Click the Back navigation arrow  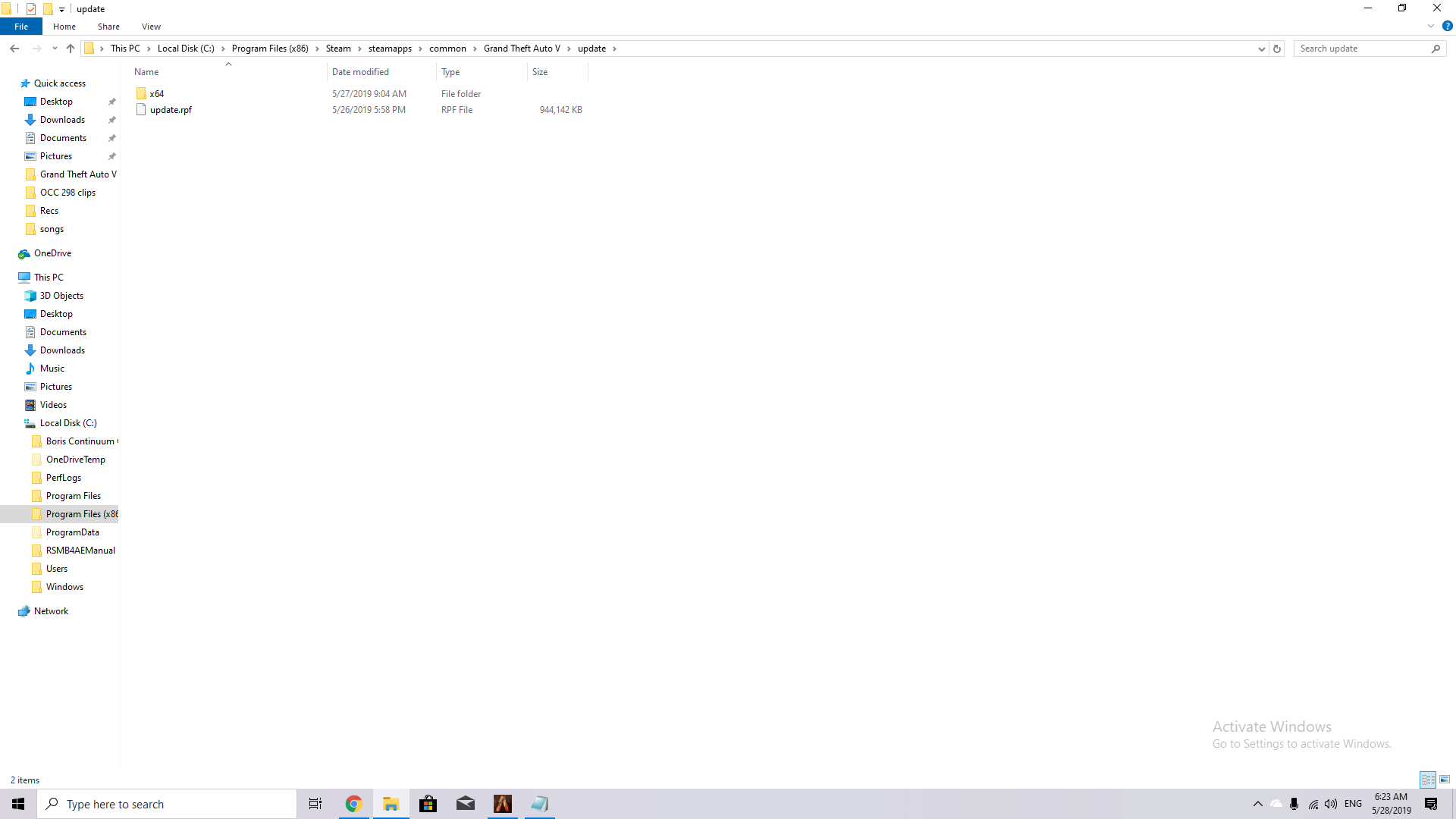click(14, 49)
